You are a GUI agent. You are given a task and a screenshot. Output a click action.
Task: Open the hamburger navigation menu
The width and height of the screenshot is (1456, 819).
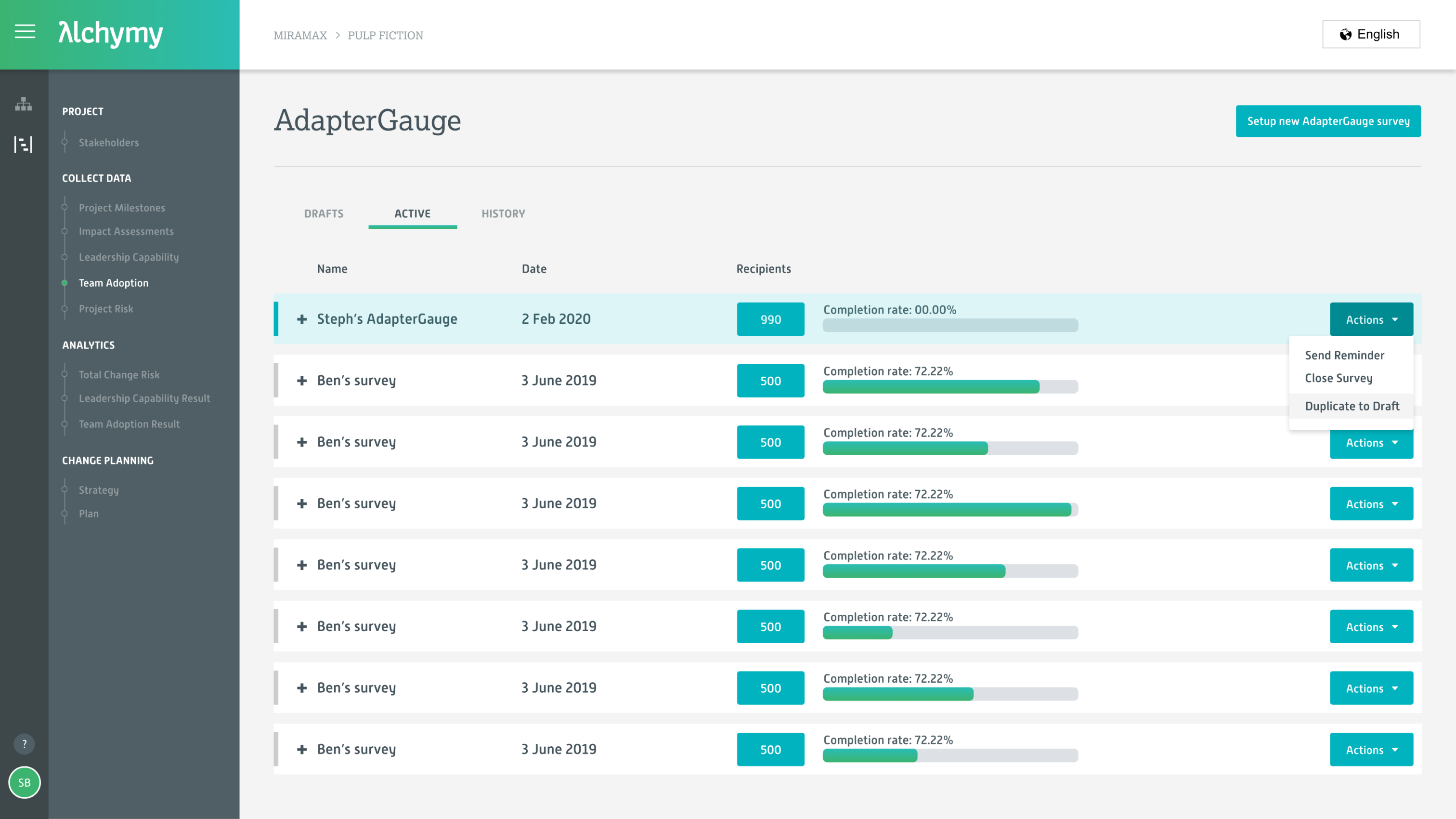[x=24, y=32]
